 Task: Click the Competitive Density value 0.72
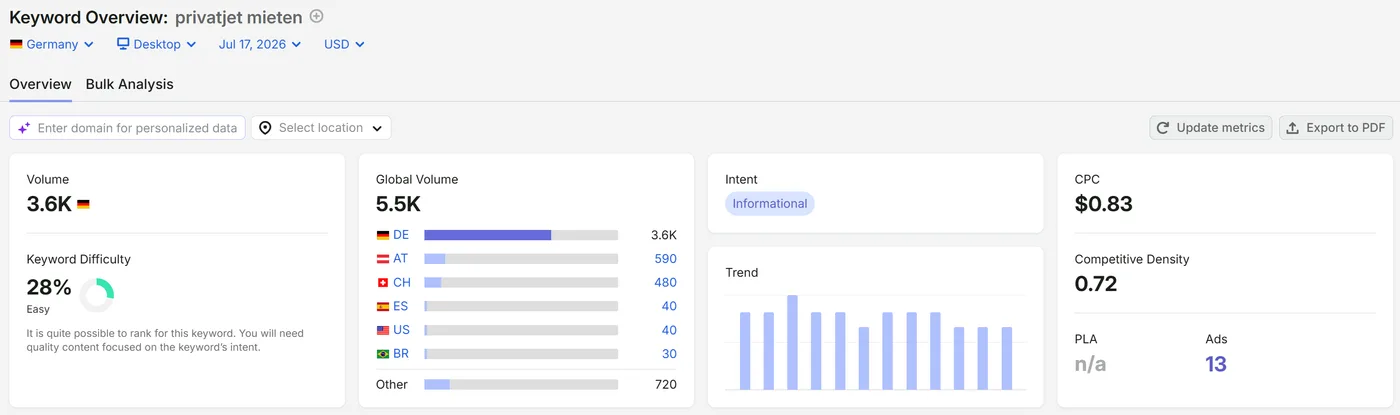click(1096, 284)
